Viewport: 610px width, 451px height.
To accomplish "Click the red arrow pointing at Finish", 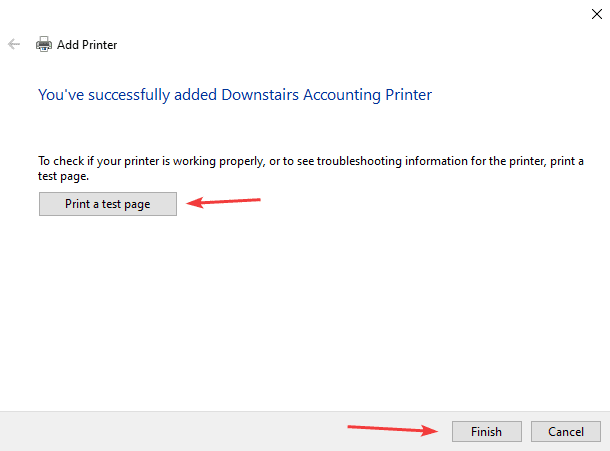I will point(392,430).
